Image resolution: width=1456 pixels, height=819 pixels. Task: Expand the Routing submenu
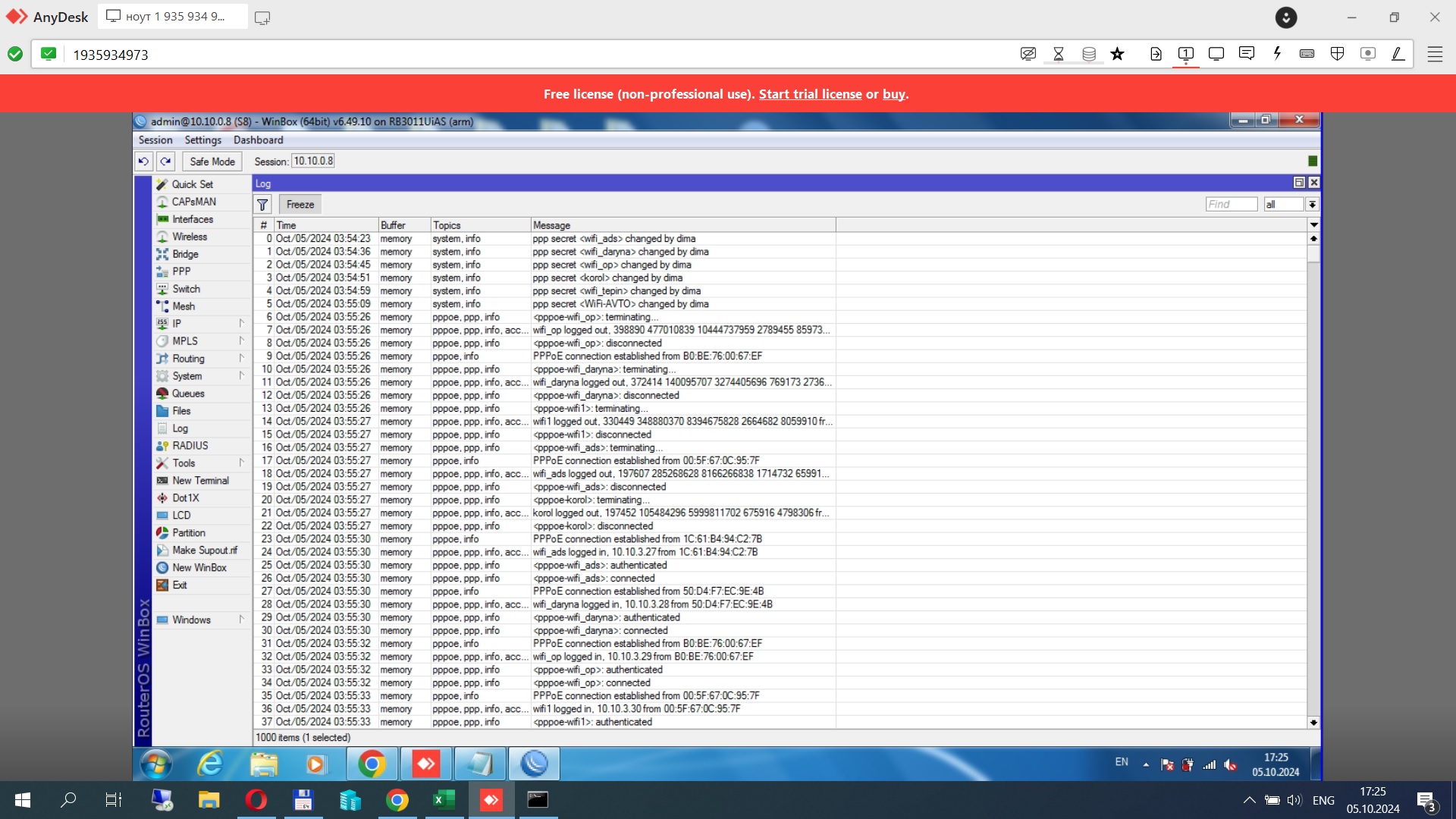tap(188, 359)
